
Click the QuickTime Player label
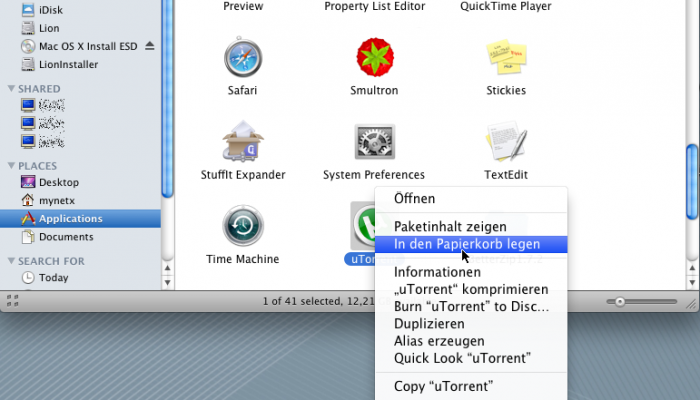pyautogui.click(x=506, y=6)
